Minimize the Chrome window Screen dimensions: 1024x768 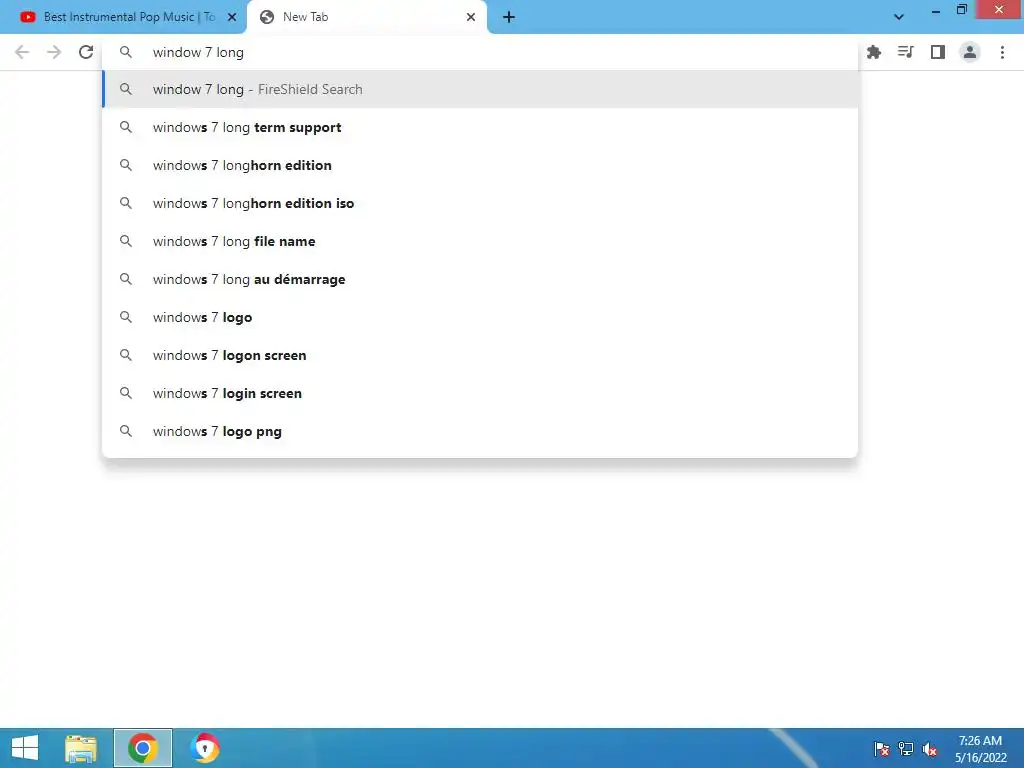pos(936,11)
